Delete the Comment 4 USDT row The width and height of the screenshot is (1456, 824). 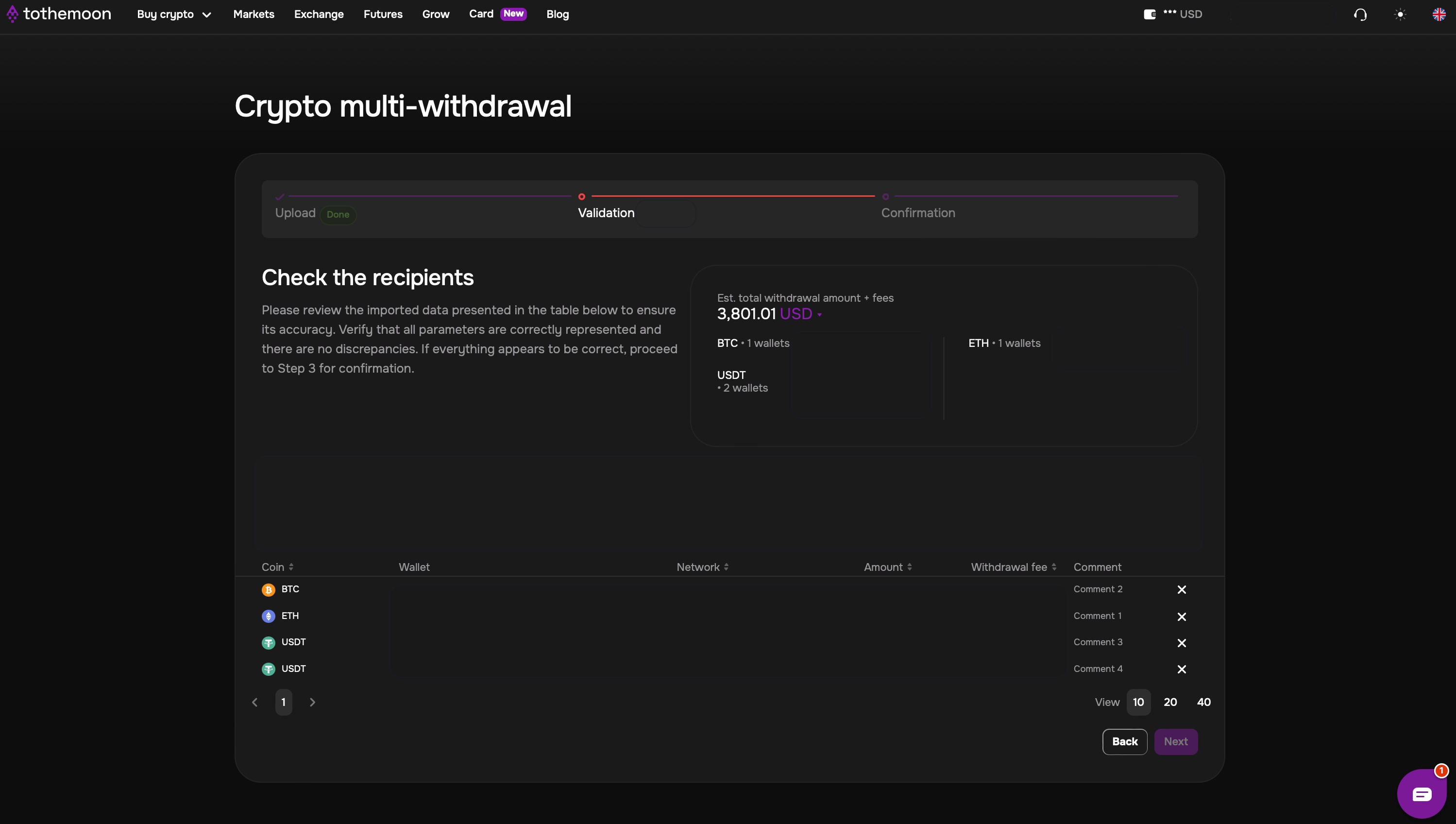click(1181, 669)
